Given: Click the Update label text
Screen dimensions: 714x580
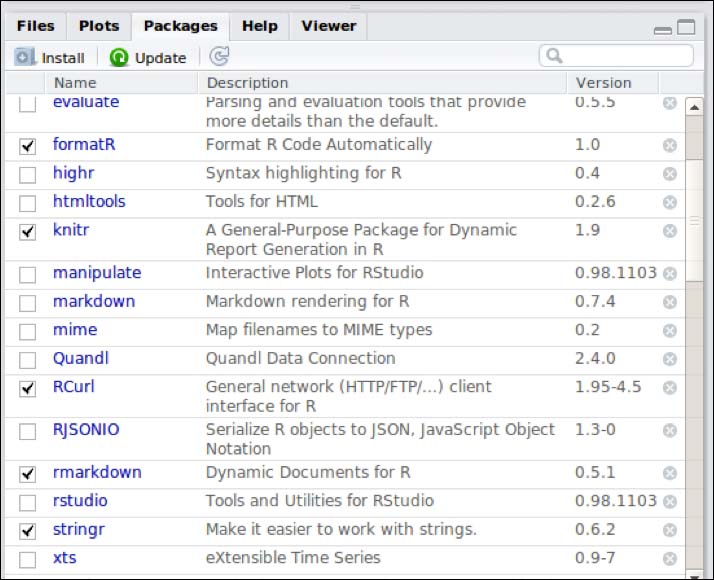Looking at the screenshot, I should (161, 58).
